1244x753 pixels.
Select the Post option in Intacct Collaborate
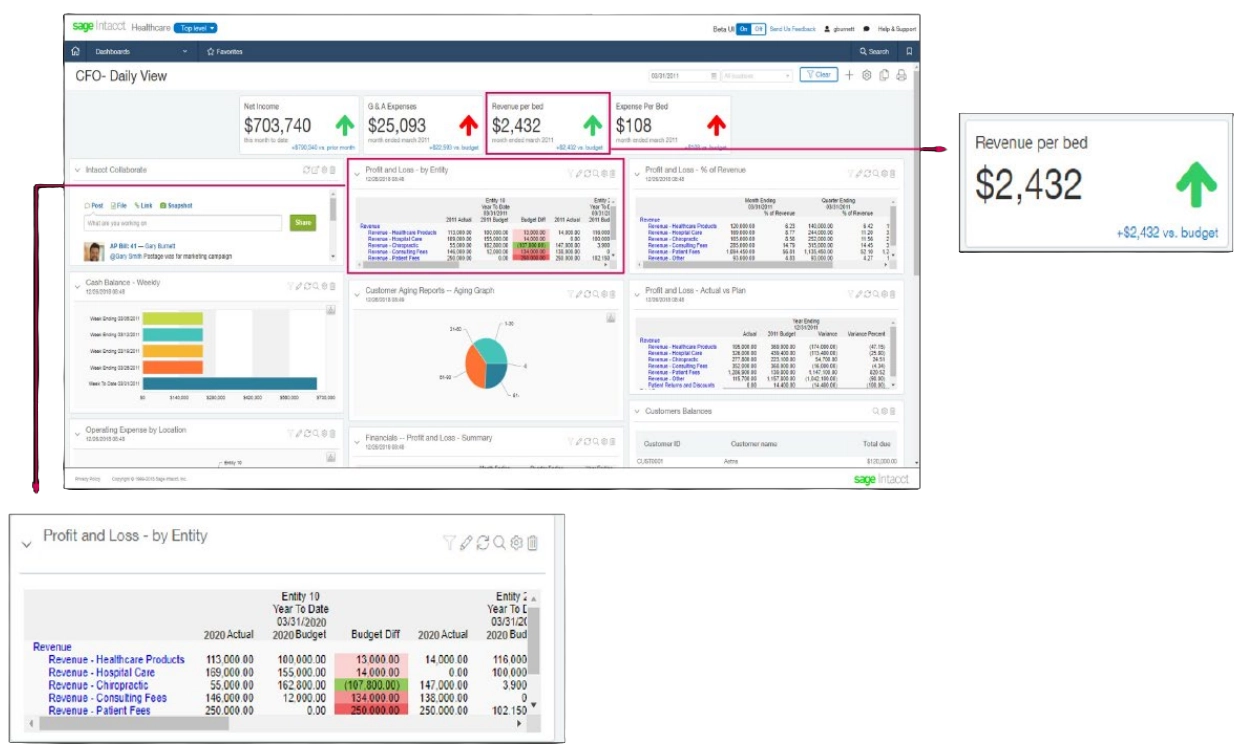pos(94,205)
